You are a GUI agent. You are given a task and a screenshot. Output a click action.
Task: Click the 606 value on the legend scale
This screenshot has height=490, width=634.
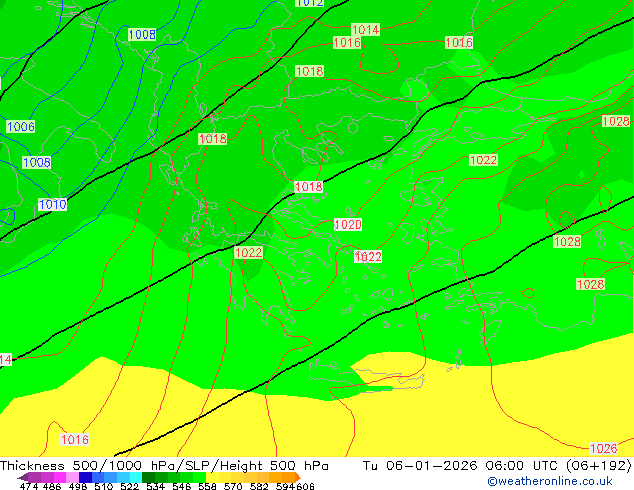click(x=305, y=486)
